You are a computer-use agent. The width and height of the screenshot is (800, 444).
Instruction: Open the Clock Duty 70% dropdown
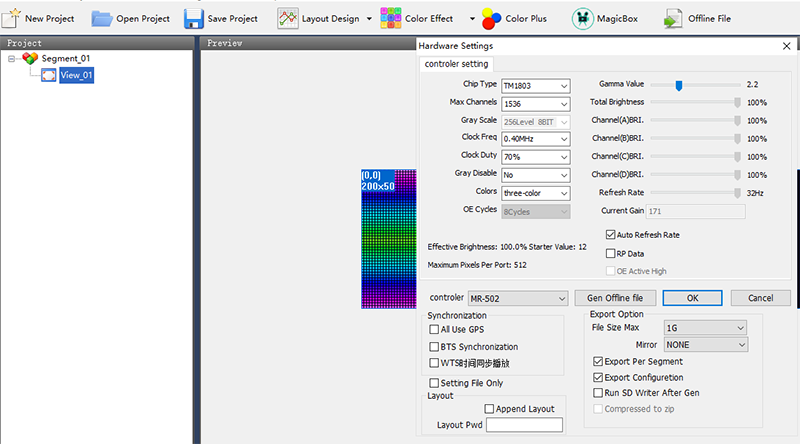pyautogui.click(x=536, y=157)
